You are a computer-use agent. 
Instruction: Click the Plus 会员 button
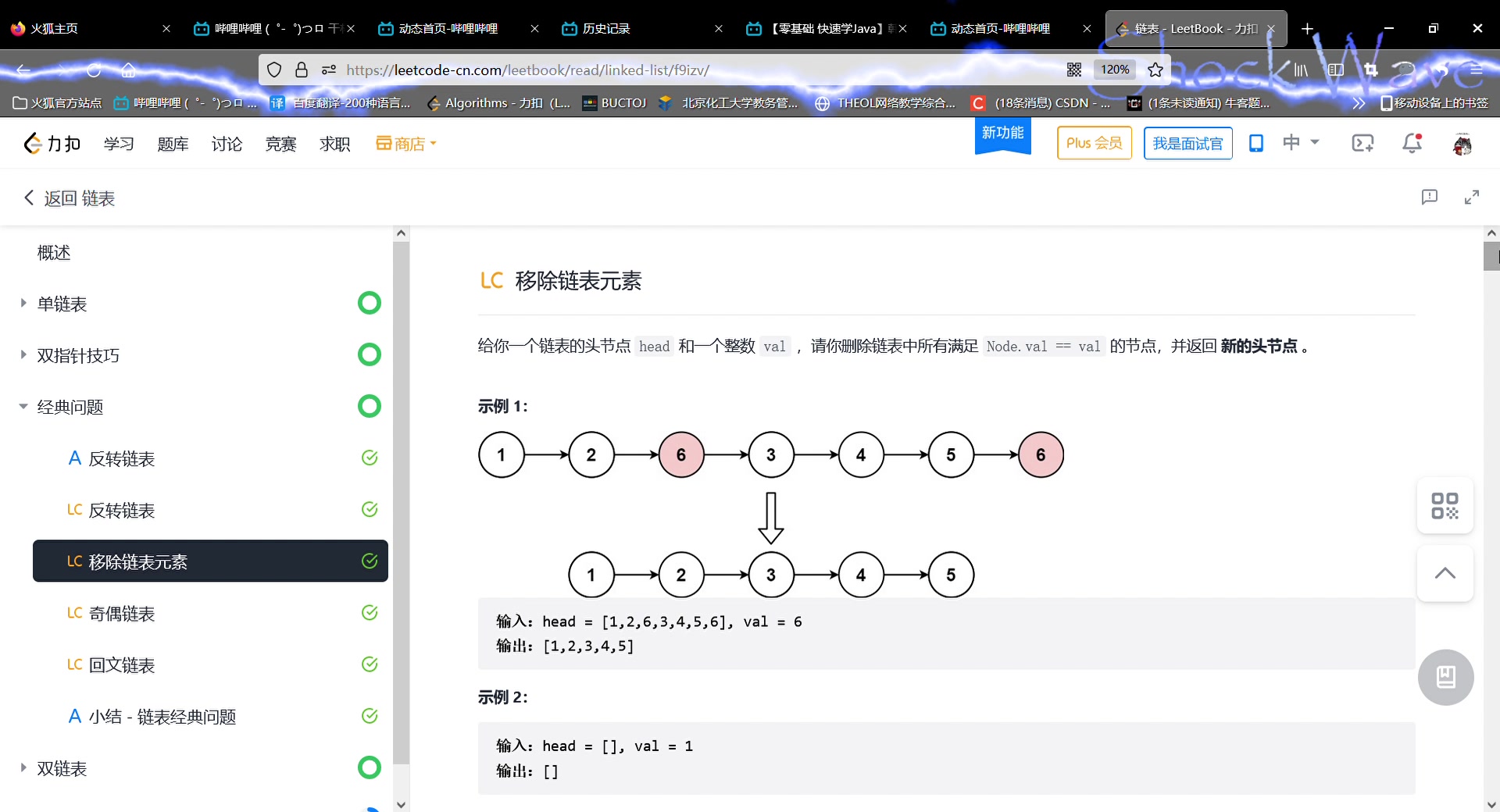click(x=1093, y=143)
